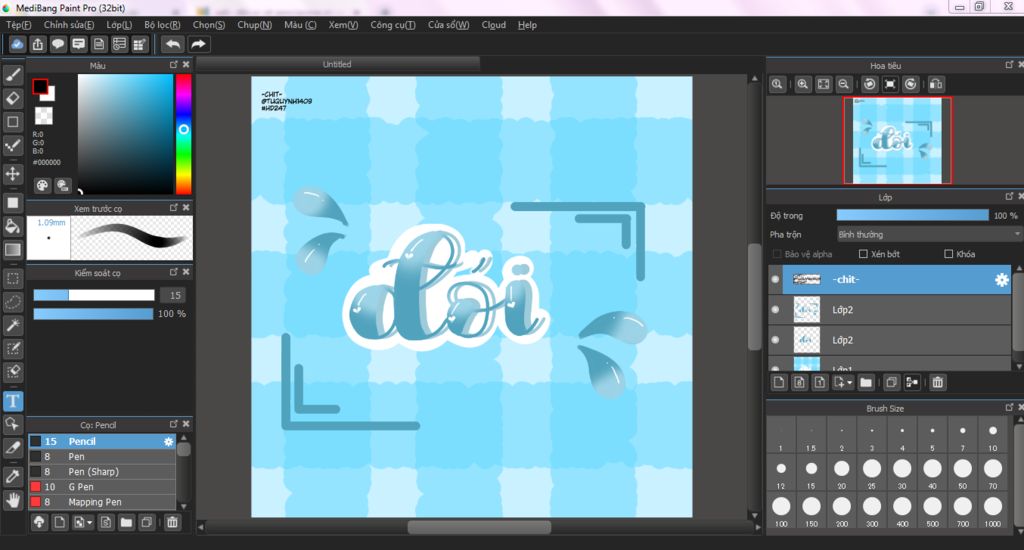
Task: Click the export/share icon in toolbar
Action: (x=38, y=44)
